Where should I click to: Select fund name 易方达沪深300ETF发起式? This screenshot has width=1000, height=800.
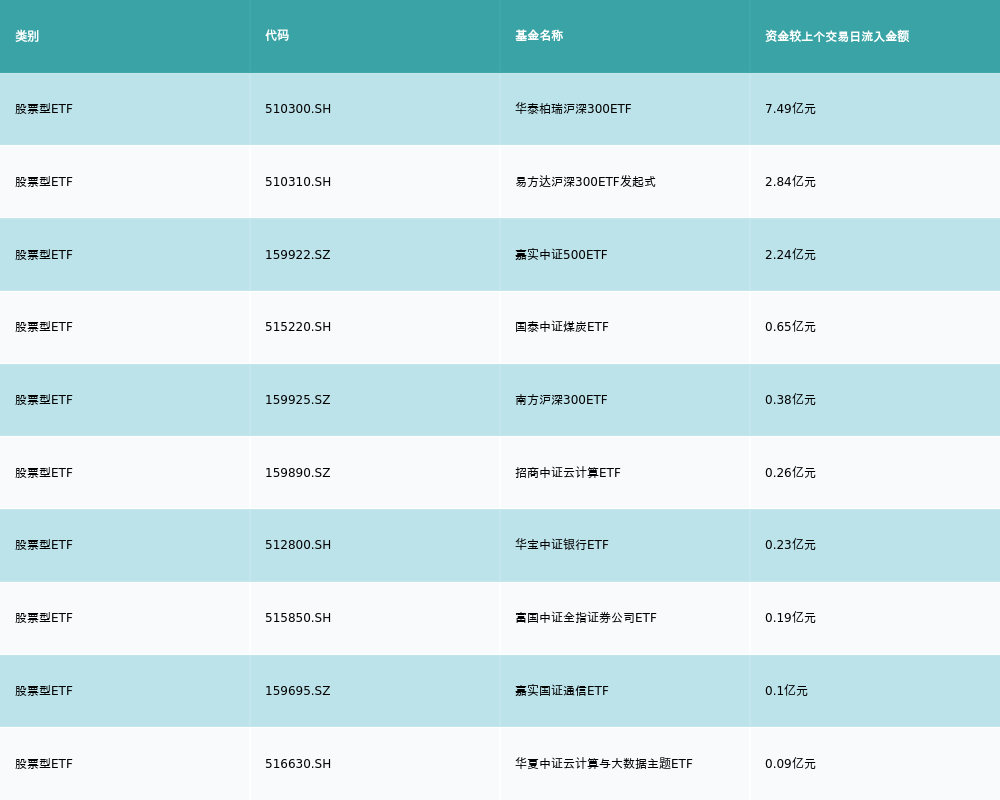tap(585, 182)
